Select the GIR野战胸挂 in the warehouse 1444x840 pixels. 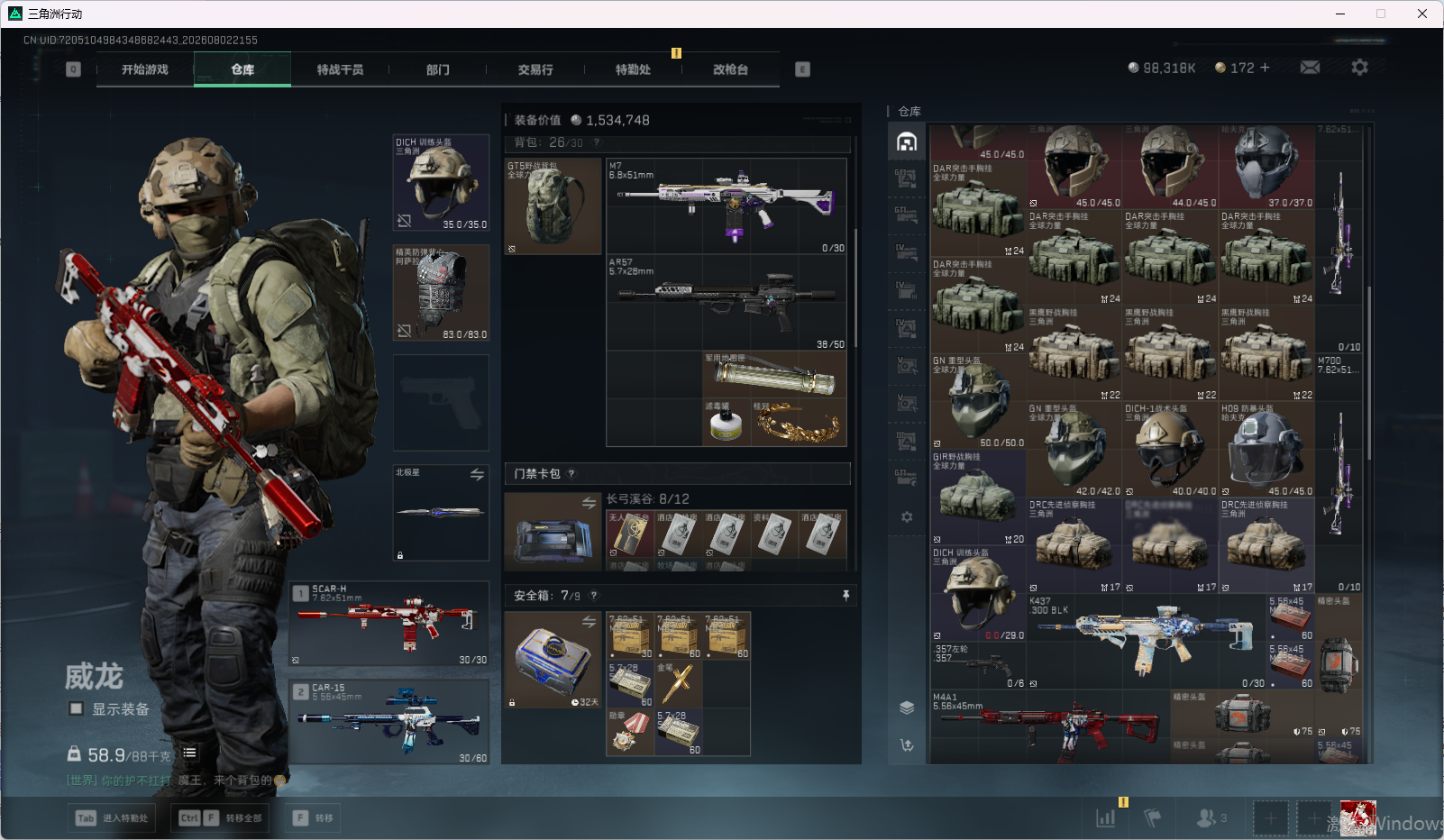click(x=979, y=498)
